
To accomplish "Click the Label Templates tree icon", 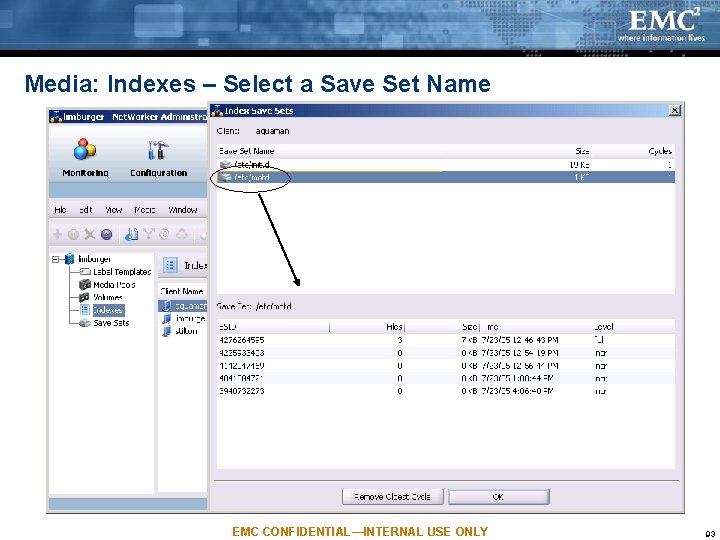I will tap(85, 272).
